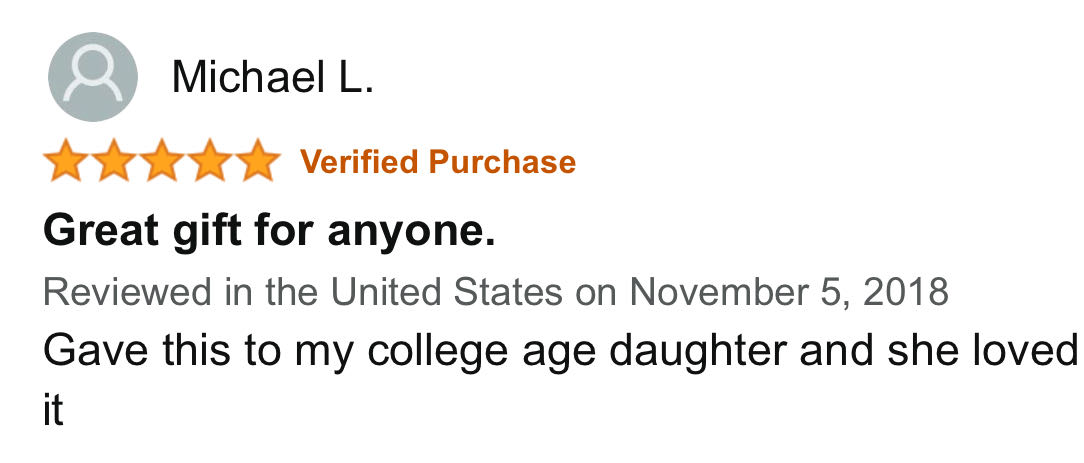Click the gray profile avatar icon

(93, 77)
